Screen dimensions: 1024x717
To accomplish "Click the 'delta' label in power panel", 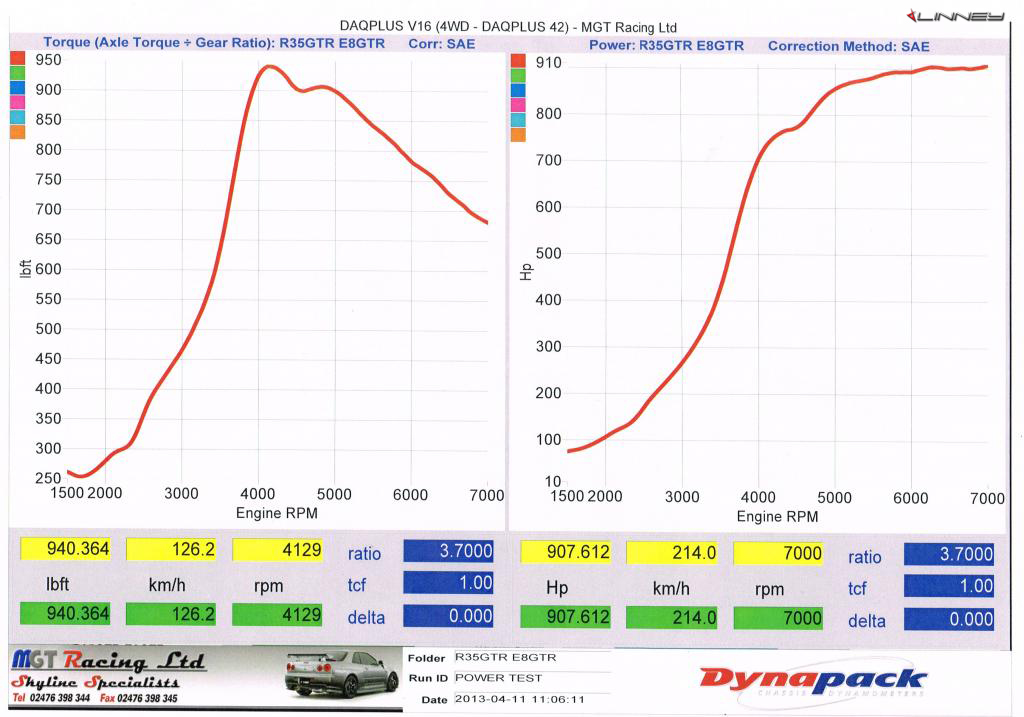I will 867,621.
